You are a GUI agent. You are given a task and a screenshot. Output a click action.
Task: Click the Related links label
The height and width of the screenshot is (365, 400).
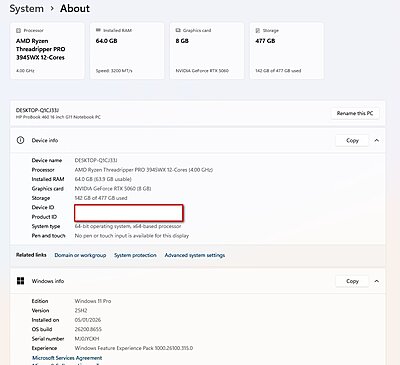pyautogui.click(x=31, y=255)
